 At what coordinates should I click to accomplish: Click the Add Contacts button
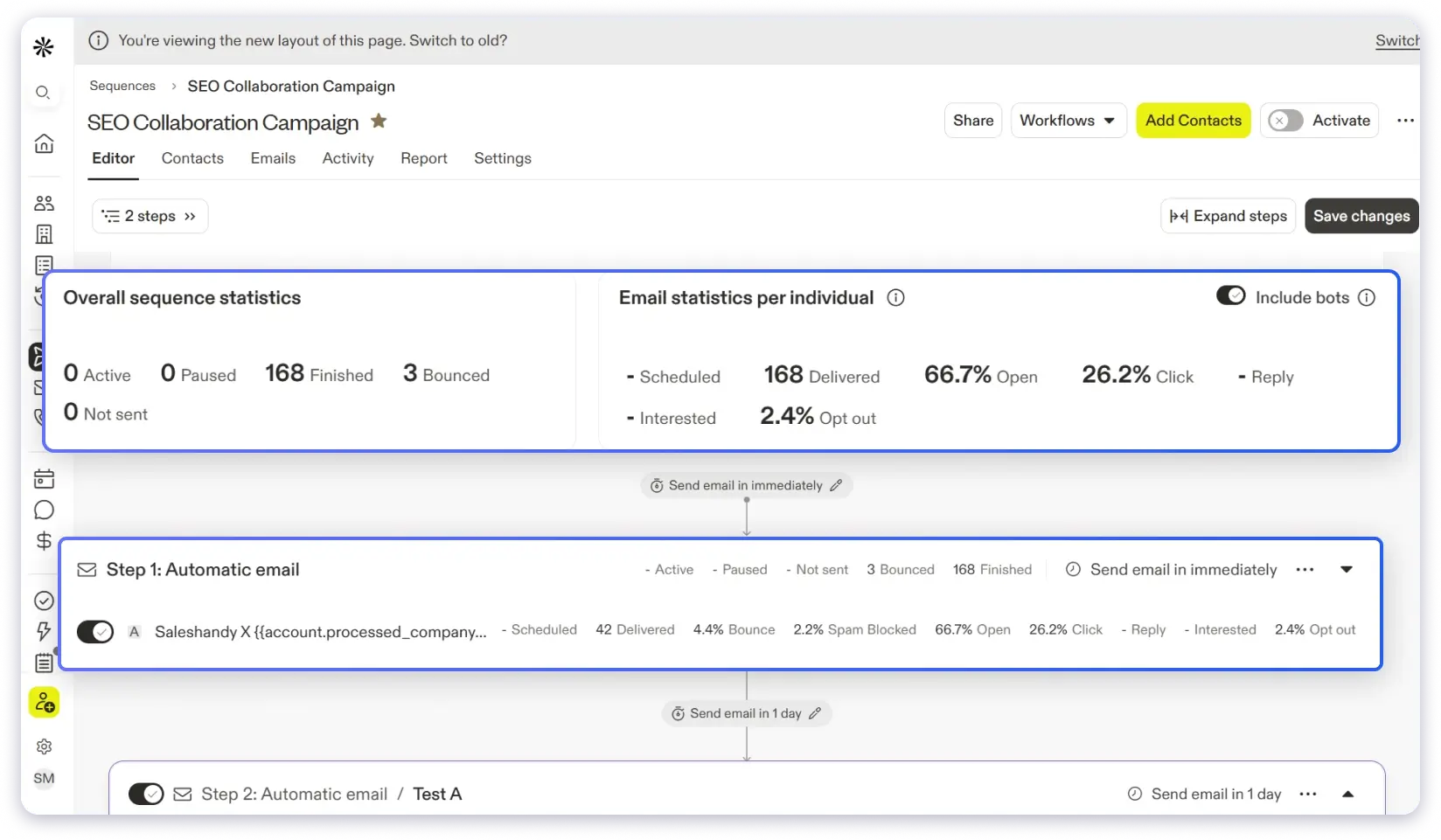pos(1193,121)
